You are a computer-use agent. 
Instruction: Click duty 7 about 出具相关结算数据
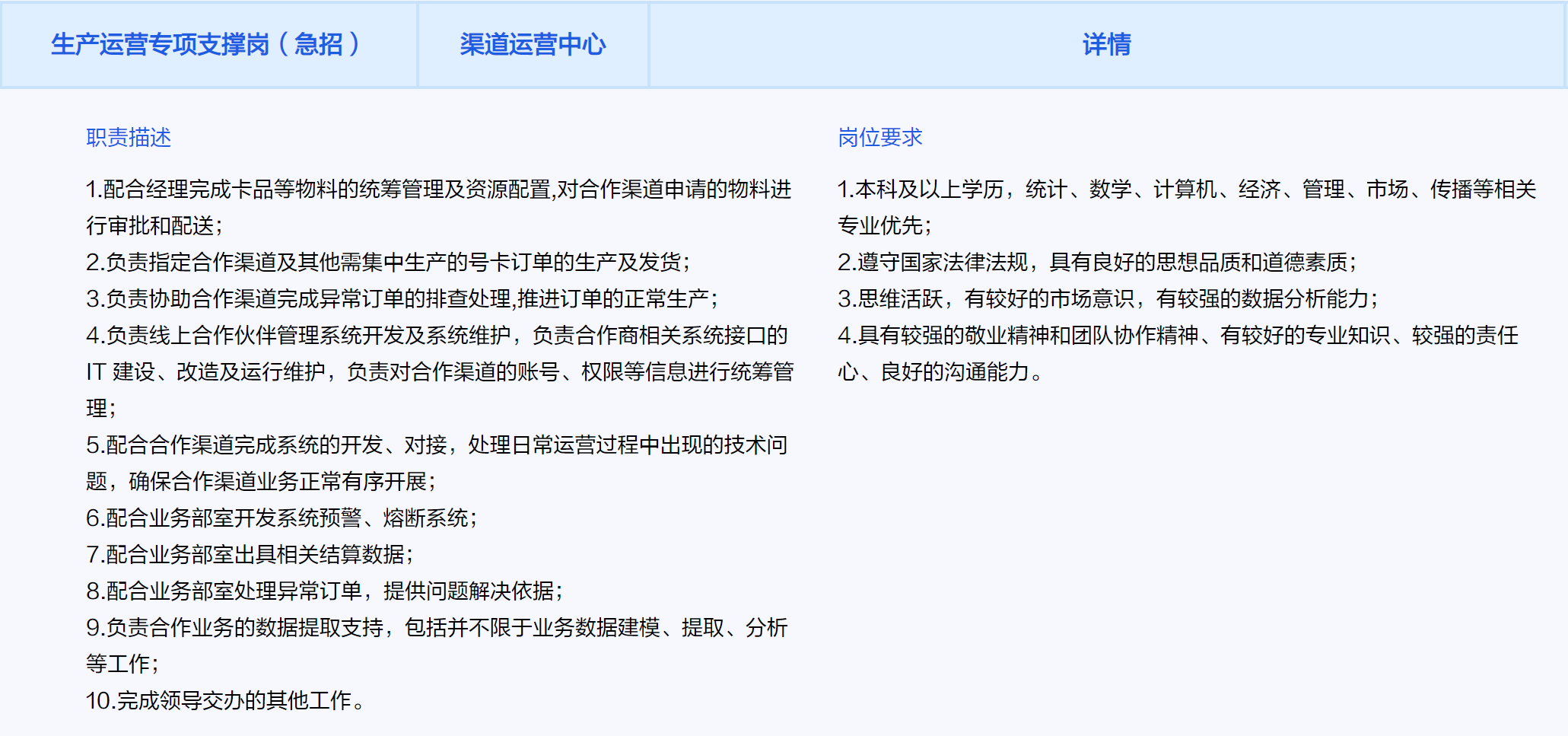(x=250, y=555)
